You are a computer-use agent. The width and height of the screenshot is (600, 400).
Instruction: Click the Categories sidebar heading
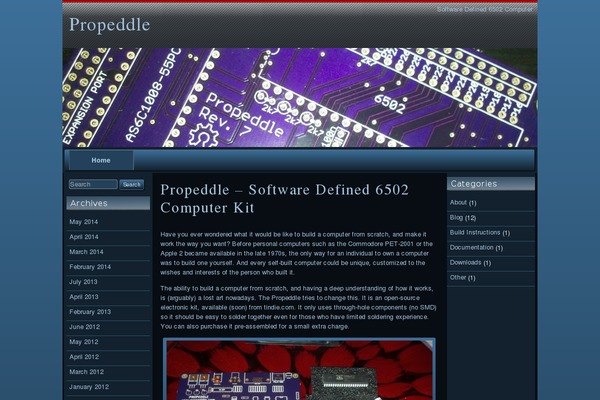coord(491,184)
